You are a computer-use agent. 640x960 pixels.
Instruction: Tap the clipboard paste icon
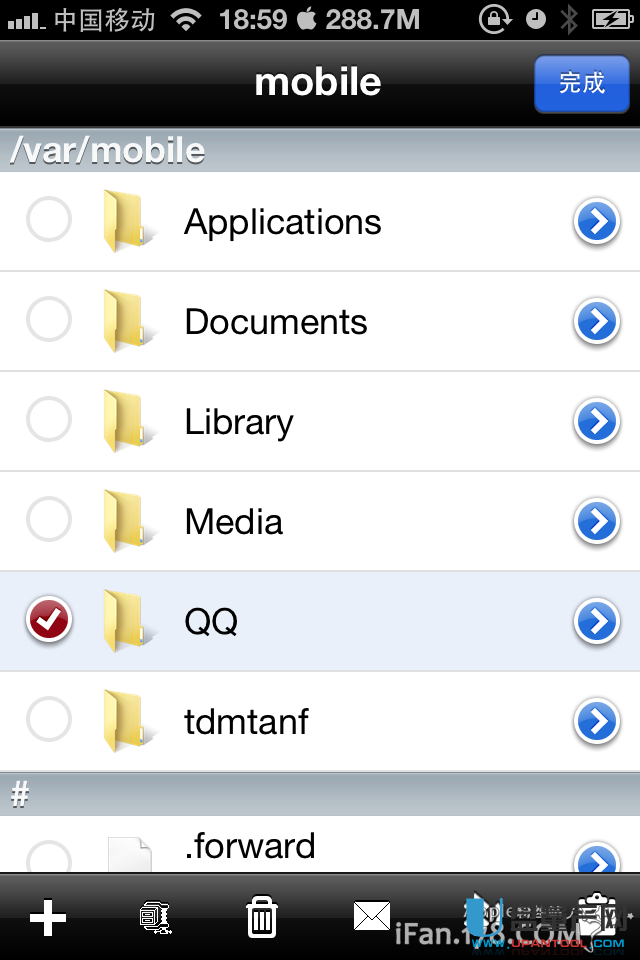pyautogui.click(x=595, y=915)
